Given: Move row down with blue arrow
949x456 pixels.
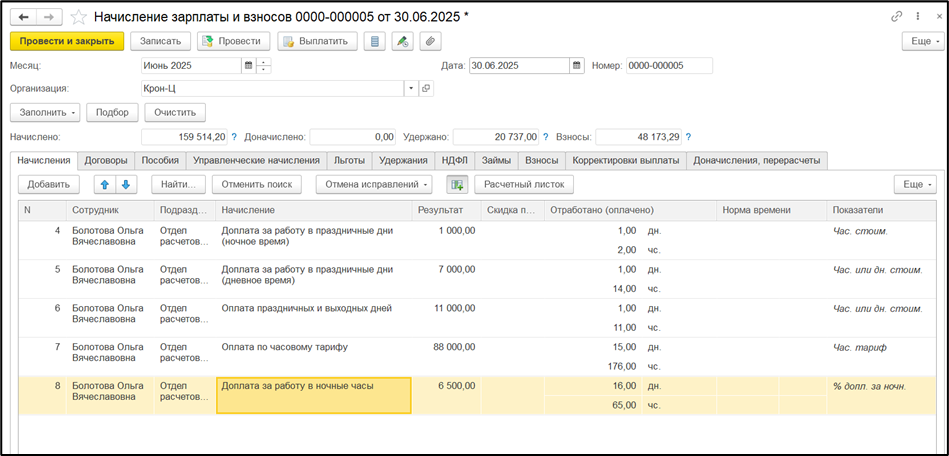Looking at the screenshot, I should click(126, 184).
